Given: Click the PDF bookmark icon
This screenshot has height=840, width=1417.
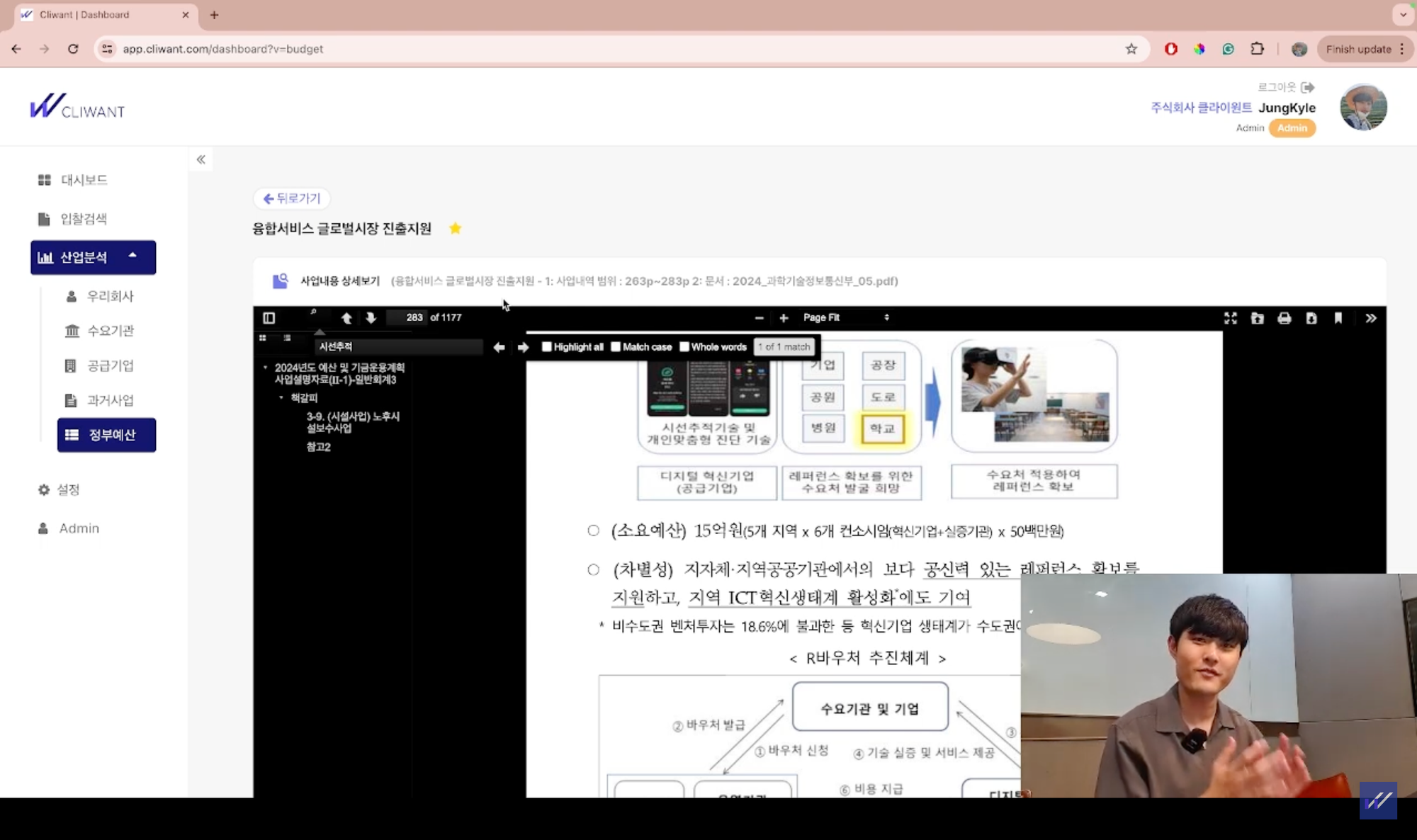Looking at the screenshot, I should pos(1338,318).
